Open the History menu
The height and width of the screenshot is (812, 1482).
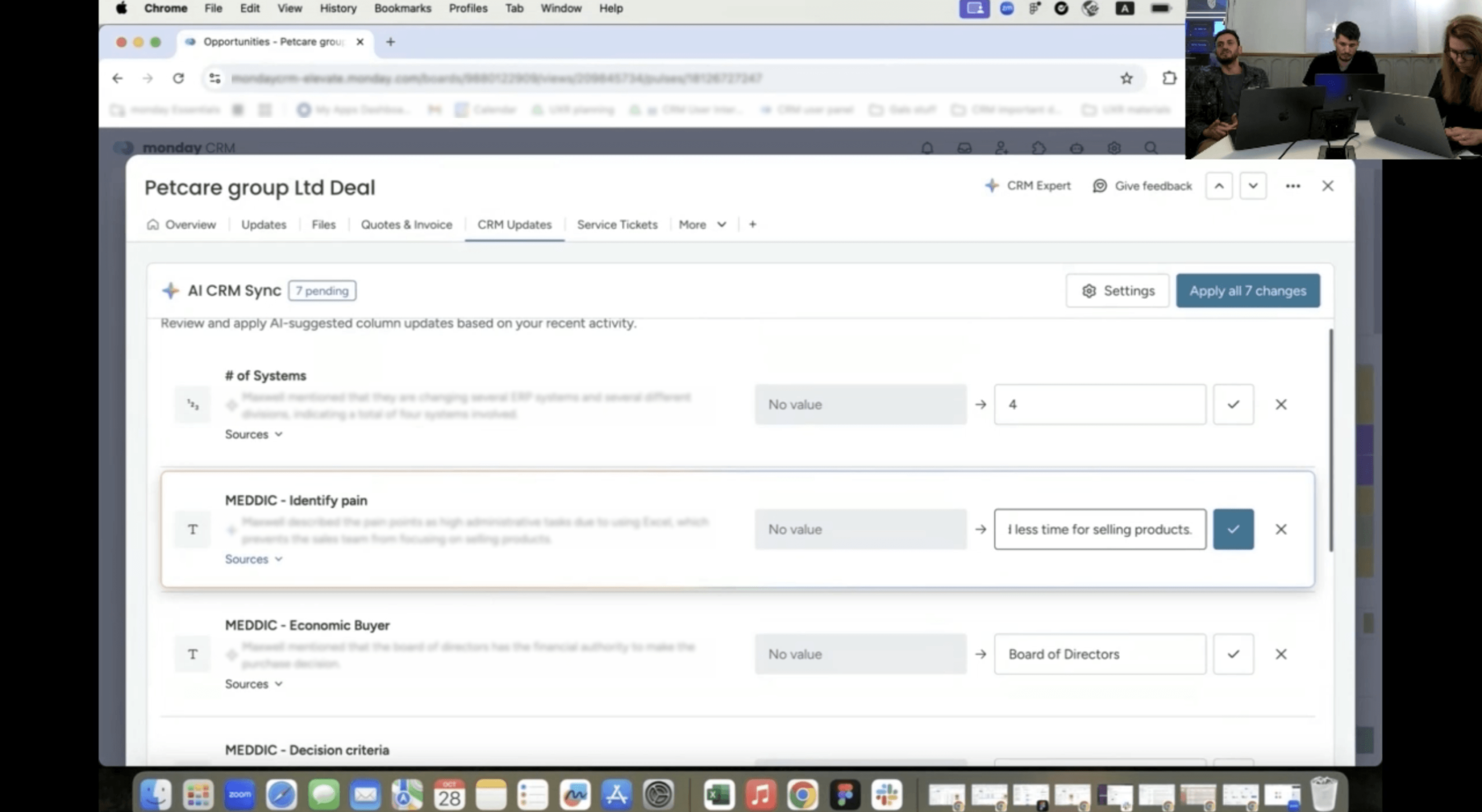[338, 8]
